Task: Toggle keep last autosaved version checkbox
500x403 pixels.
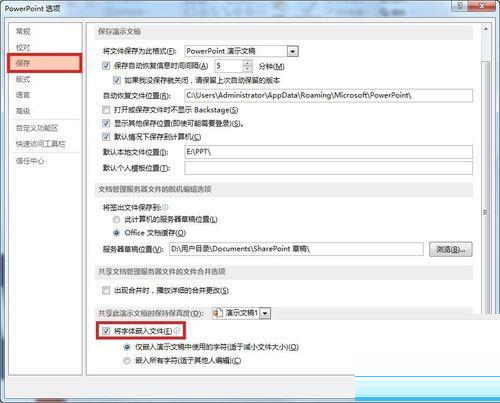Action: [117, 80]
